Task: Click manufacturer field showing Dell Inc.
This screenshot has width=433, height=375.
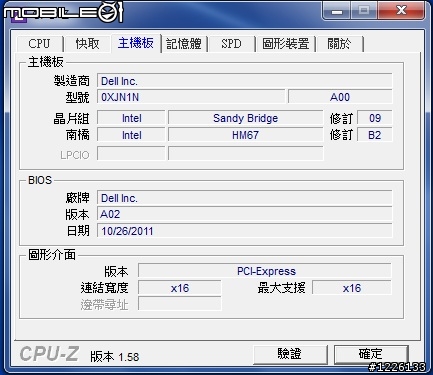Action: [245, 81]
